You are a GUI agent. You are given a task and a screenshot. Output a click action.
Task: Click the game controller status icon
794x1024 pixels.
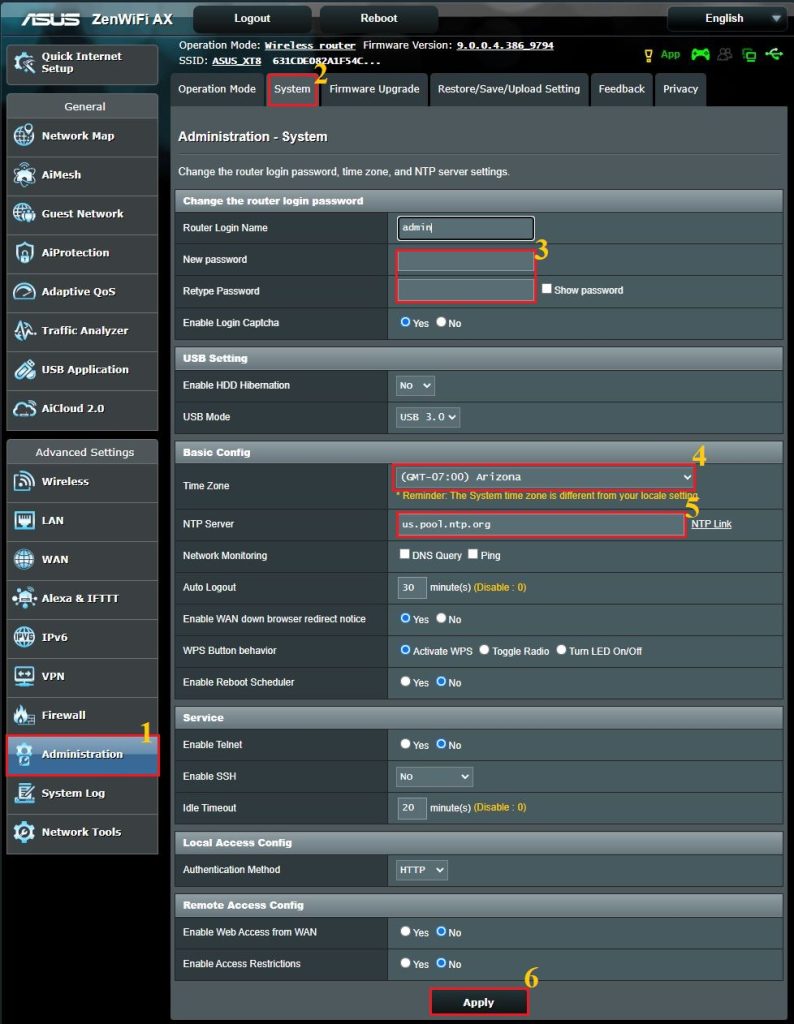coord(700,54)
